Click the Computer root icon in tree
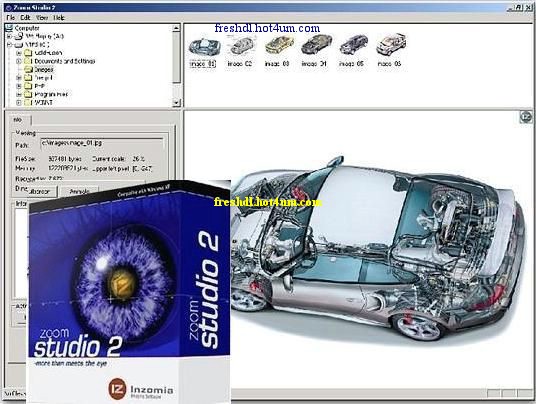Screen dimensions: 536x404 [x=9, y=28]
